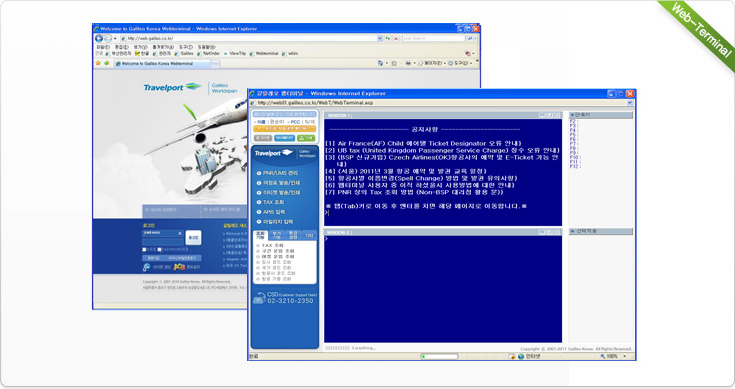Click the loading progress bar in the status bar
This screenshot has width=735, height=389.
(x=439, y=357)
